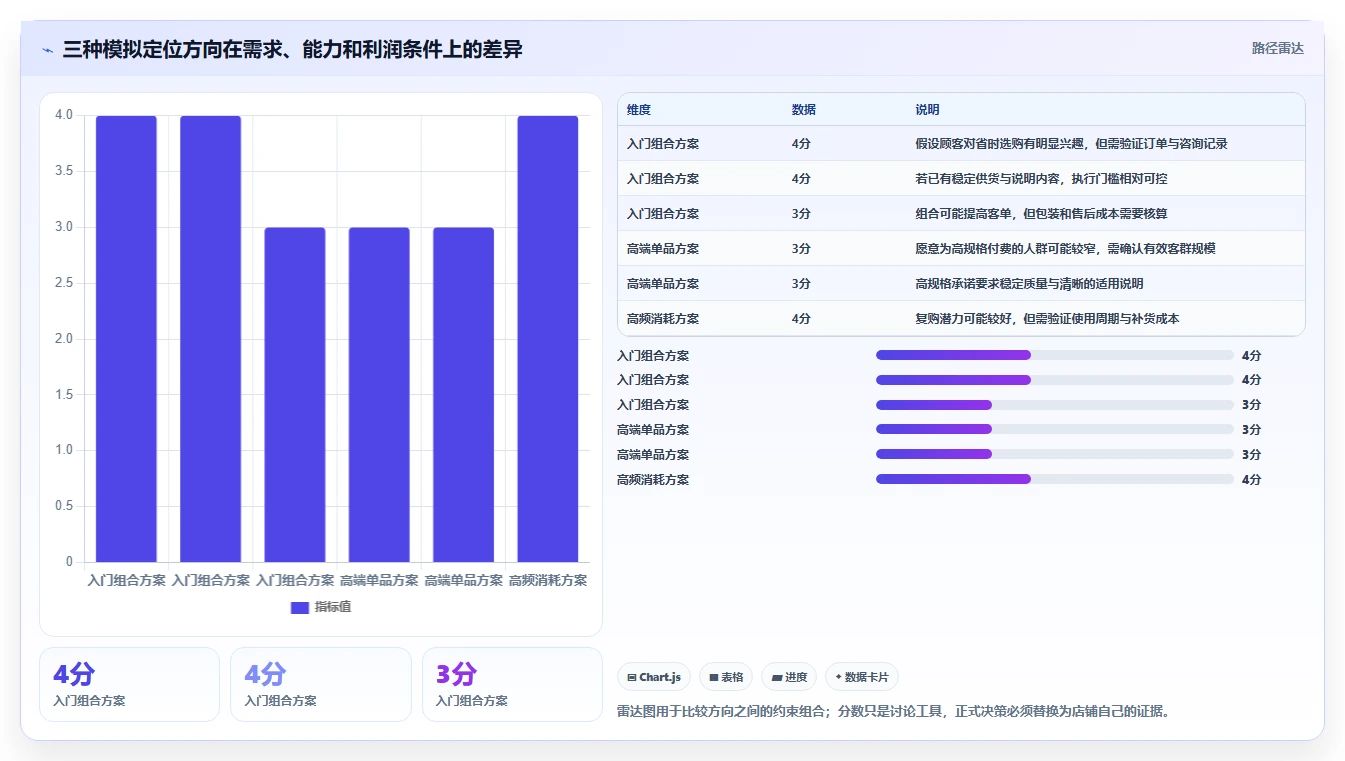The height and width of the screenshot is (761, 1345).
Task: Click the 2.5 y-axis tick label
Action: pyautogui.click(x=64, y=283)
